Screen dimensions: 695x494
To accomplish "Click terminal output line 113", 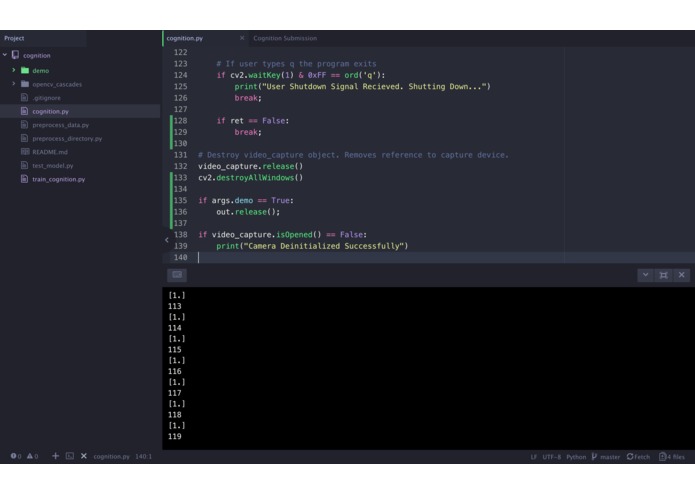I will pyautogui.click(x=175, y=307).
